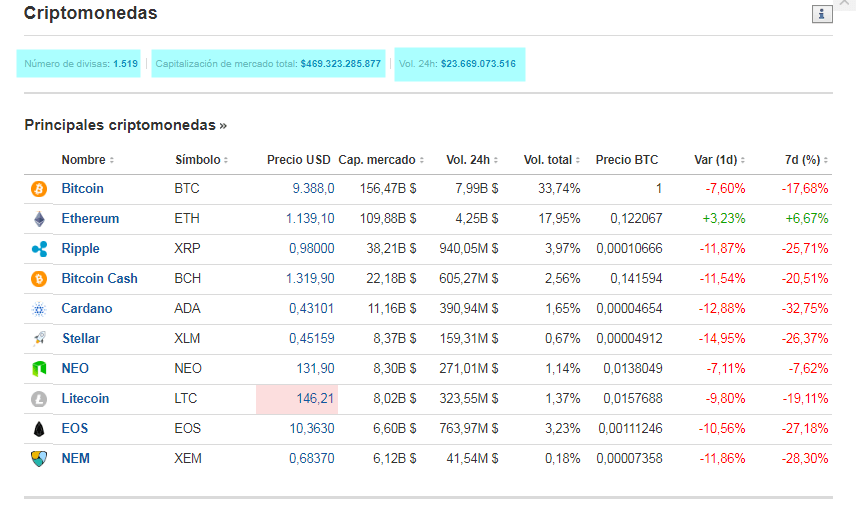Sort by Precio USD column header

point(298,160)
